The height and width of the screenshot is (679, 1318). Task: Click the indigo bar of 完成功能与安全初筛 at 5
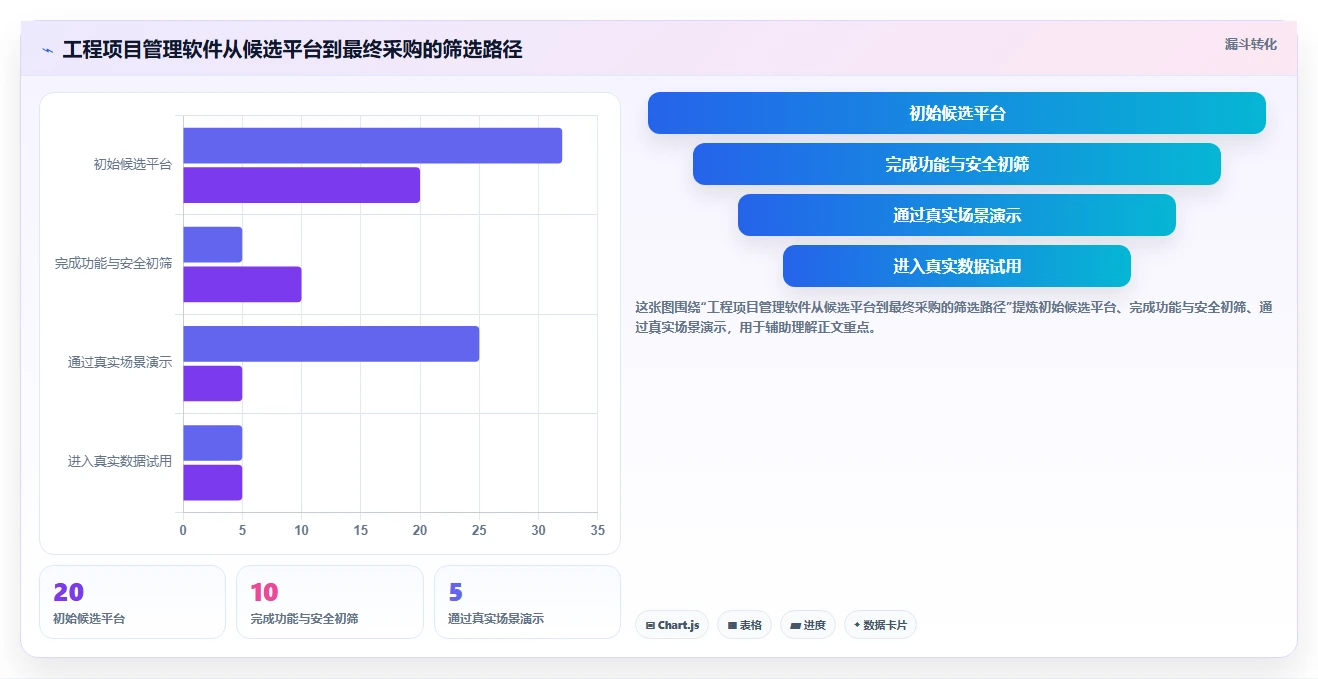212,245
